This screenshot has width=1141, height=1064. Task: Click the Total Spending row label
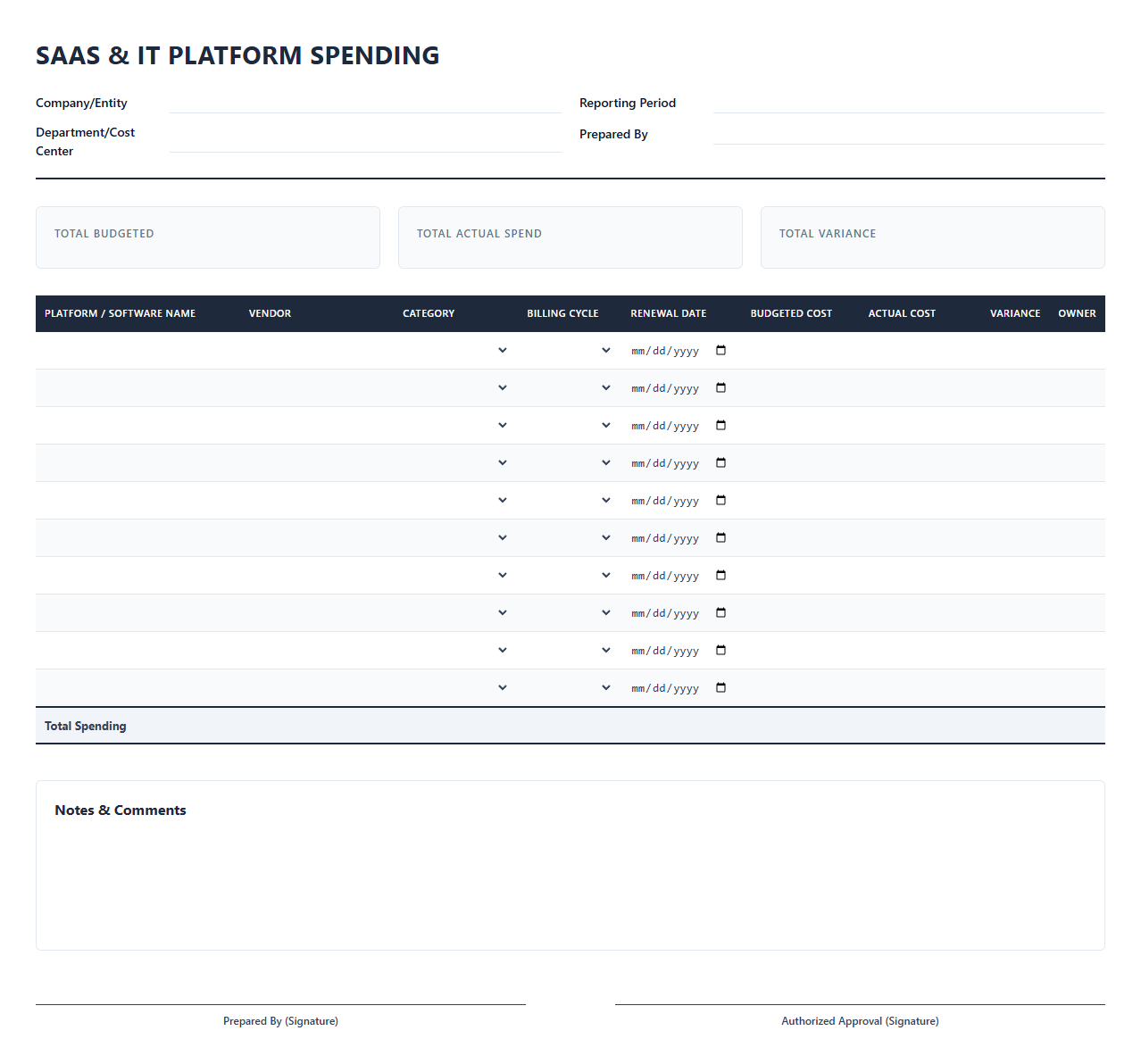click(86, 726)
